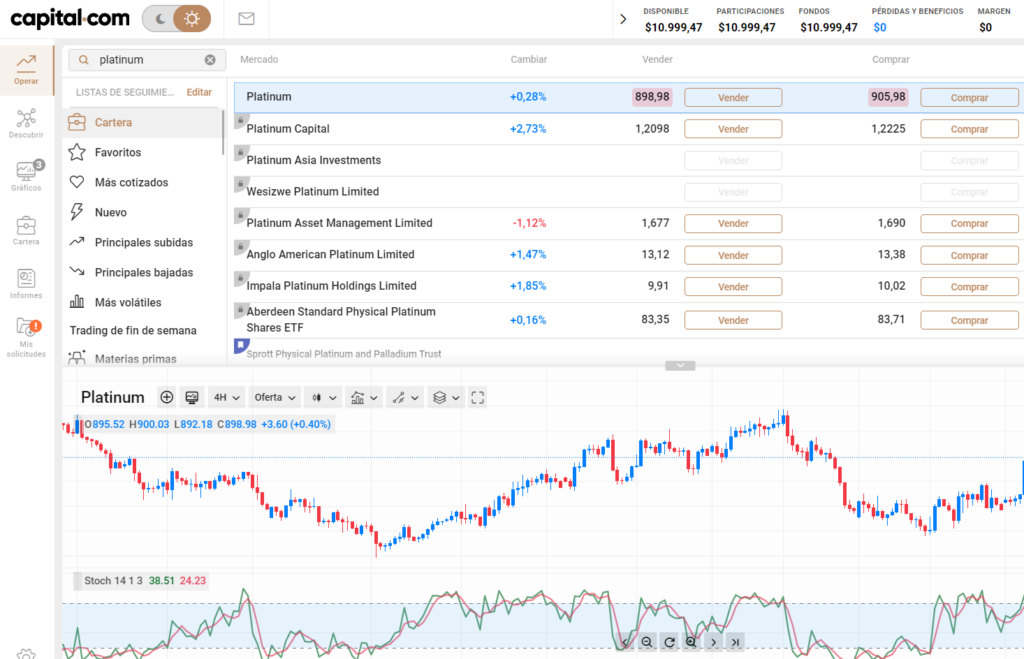Click the Stoch 14 1 3 indicator label
The image size is (1024, 659).
click(113, 581)
